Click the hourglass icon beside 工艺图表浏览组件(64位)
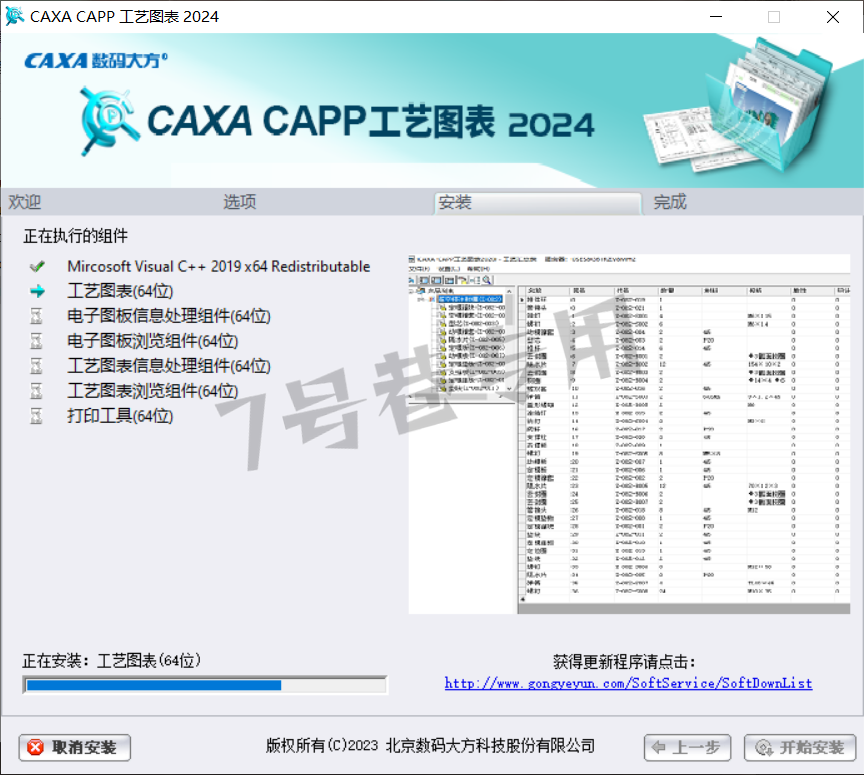 click(36, 391)
